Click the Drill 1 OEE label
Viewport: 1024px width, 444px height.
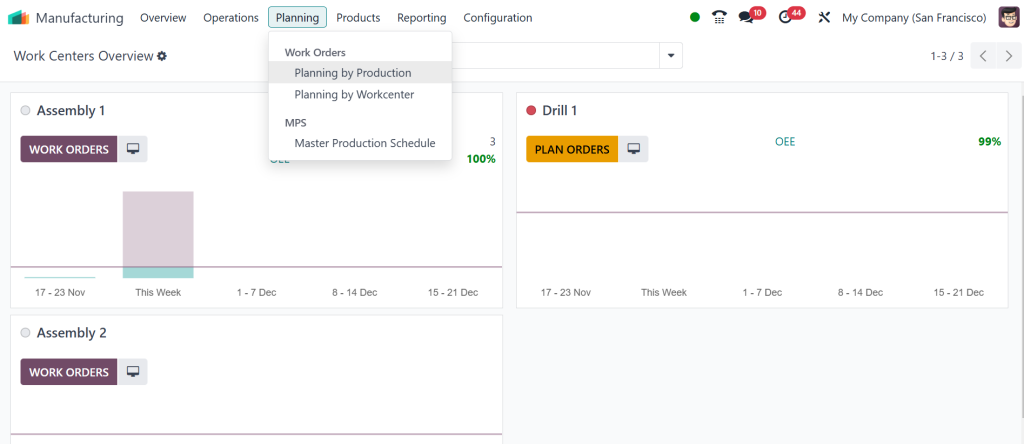tap(785, 141)
